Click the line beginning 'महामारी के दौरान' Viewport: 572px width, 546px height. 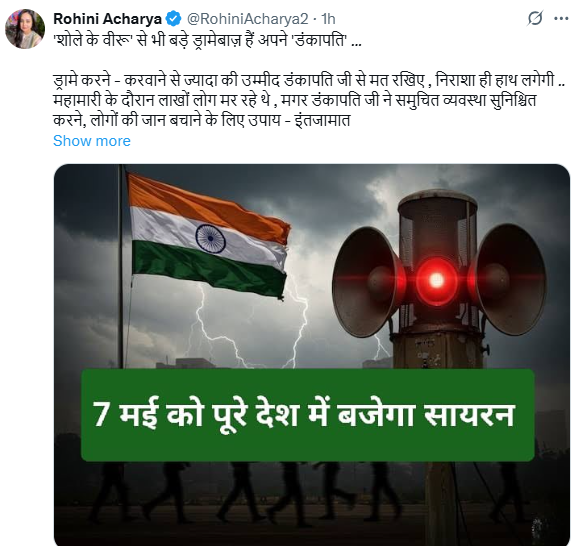294,100
